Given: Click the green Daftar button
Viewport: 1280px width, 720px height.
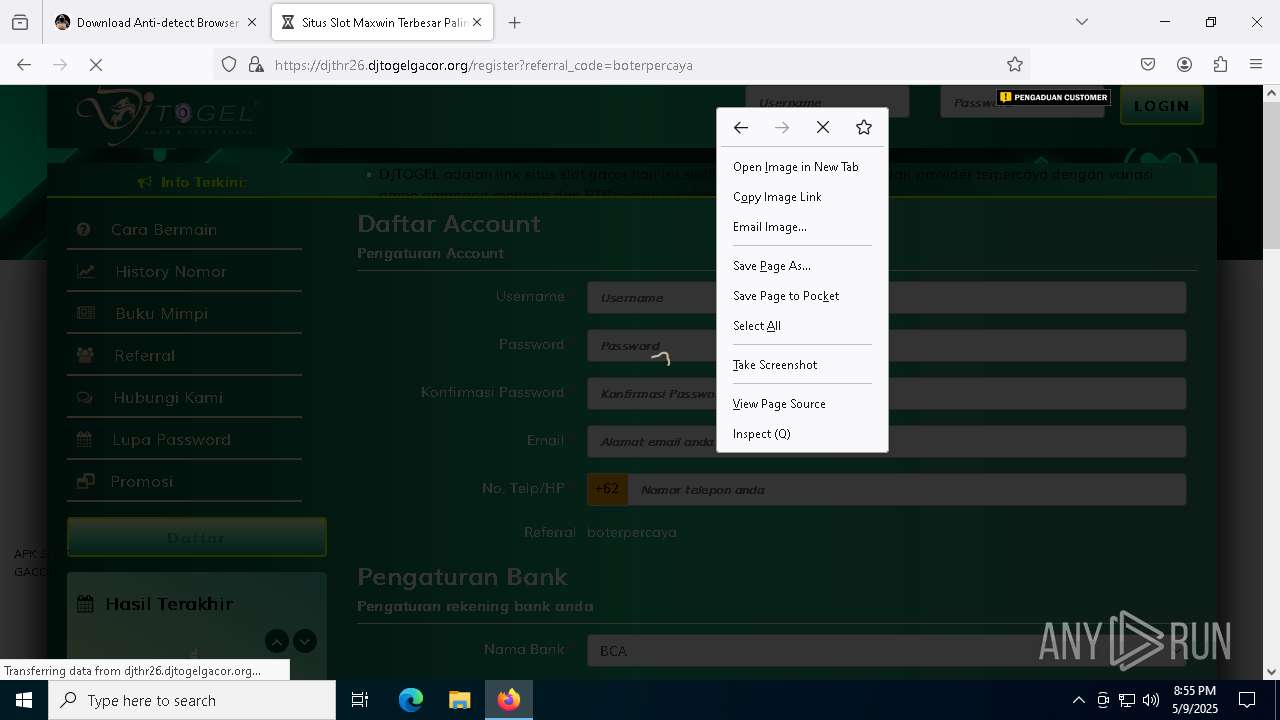Looking at the screenshot, I should click(196, 537).
